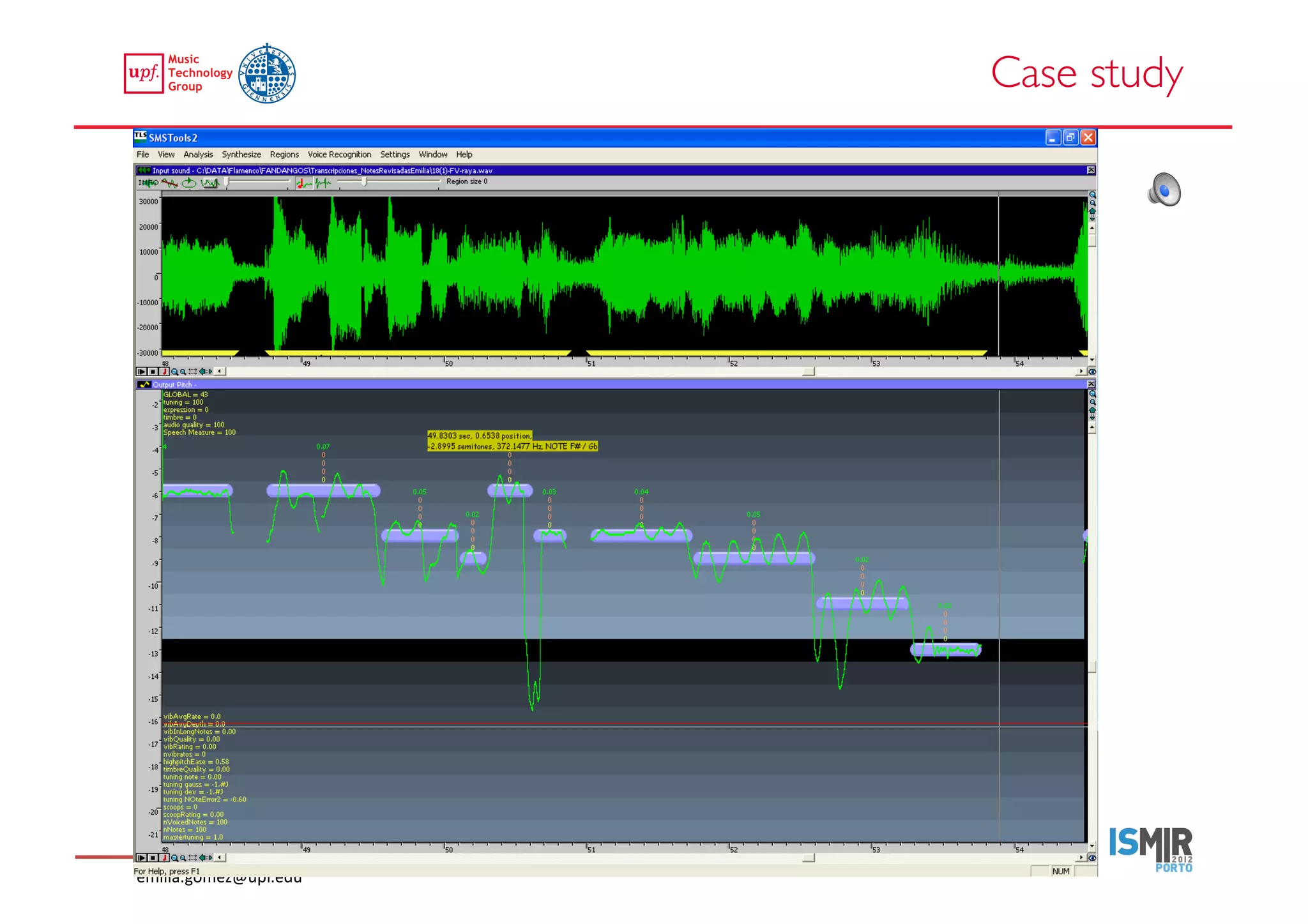Click the waveform vertical scroll up arrow

(x=1092, y=228)
